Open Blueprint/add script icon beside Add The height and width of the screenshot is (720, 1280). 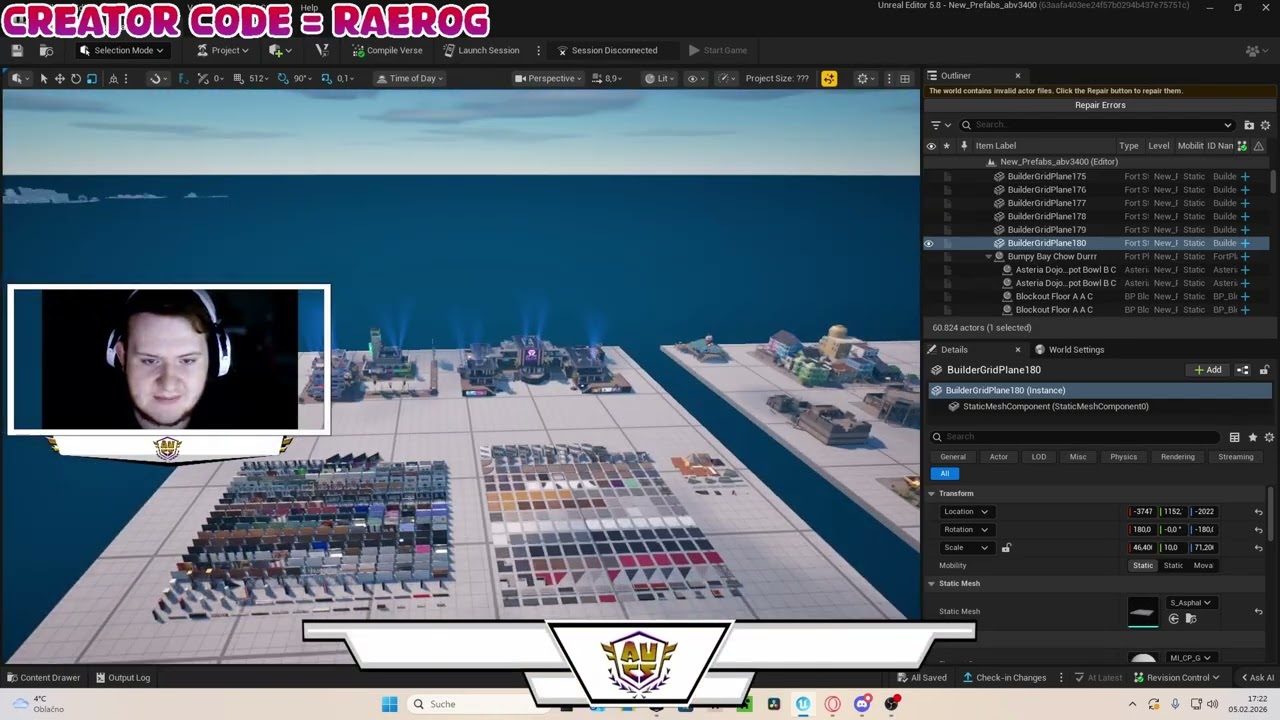click(x=1243, y=370)
